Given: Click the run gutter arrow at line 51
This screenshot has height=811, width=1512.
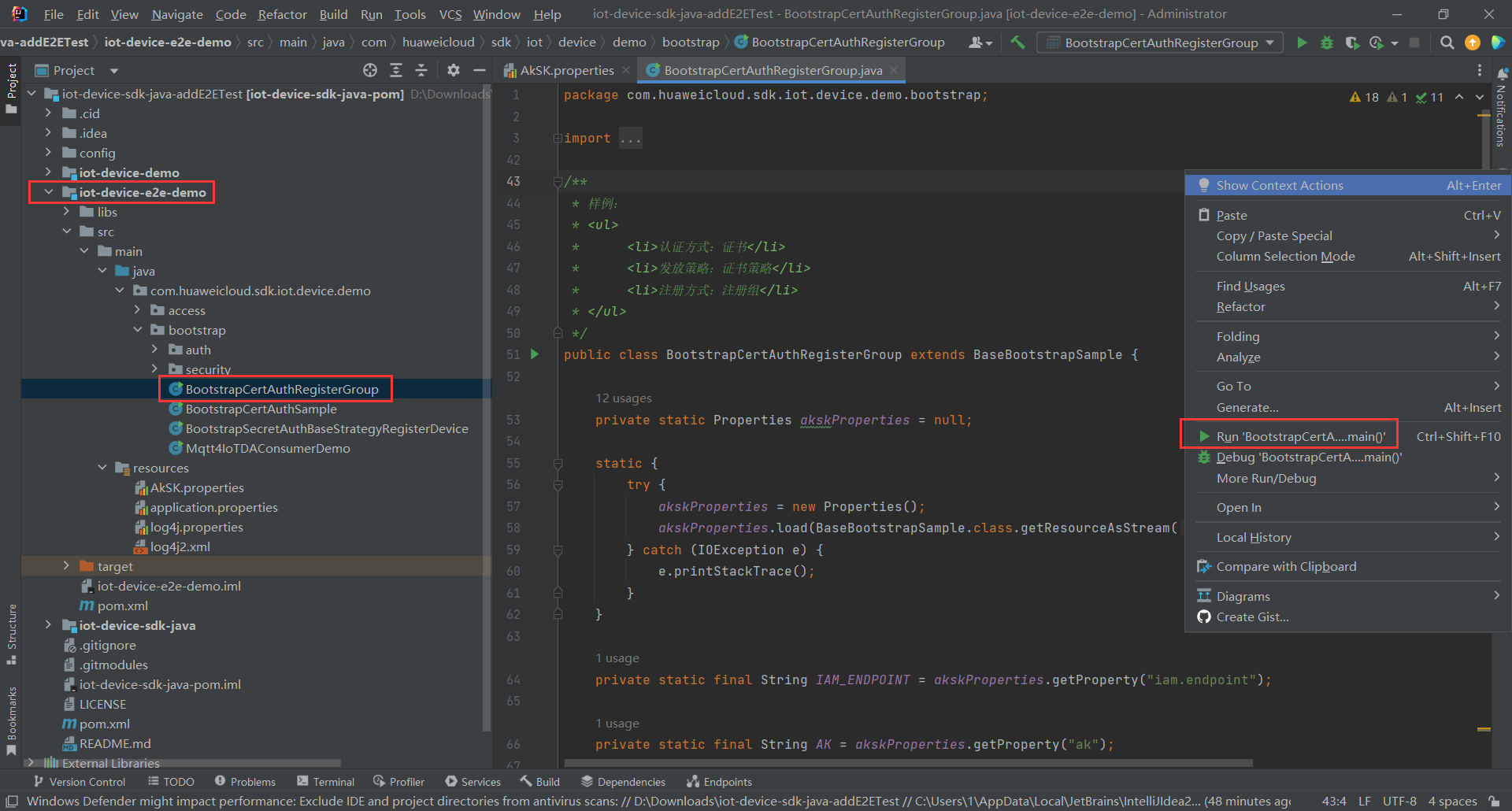Looking at the screenshot, I should click(x=535, y=354).
